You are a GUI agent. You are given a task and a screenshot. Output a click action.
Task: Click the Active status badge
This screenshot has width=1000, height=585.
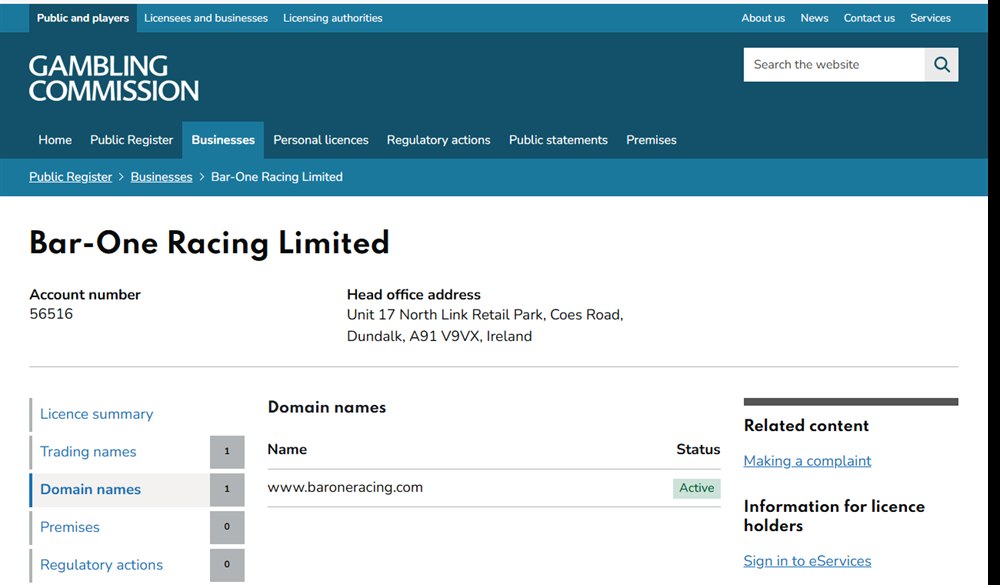pos(696,488)
